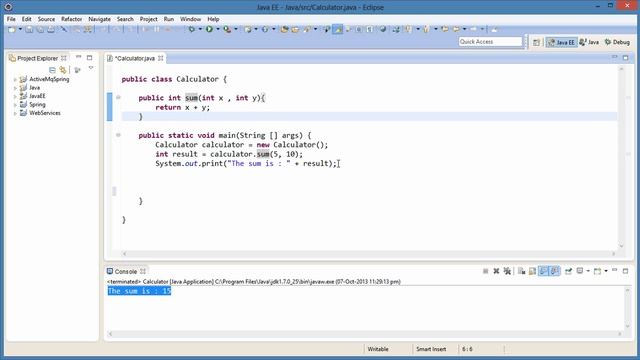640x360 pixels.
Task: Open the Navigate menu
Action: tap(99, 19)
